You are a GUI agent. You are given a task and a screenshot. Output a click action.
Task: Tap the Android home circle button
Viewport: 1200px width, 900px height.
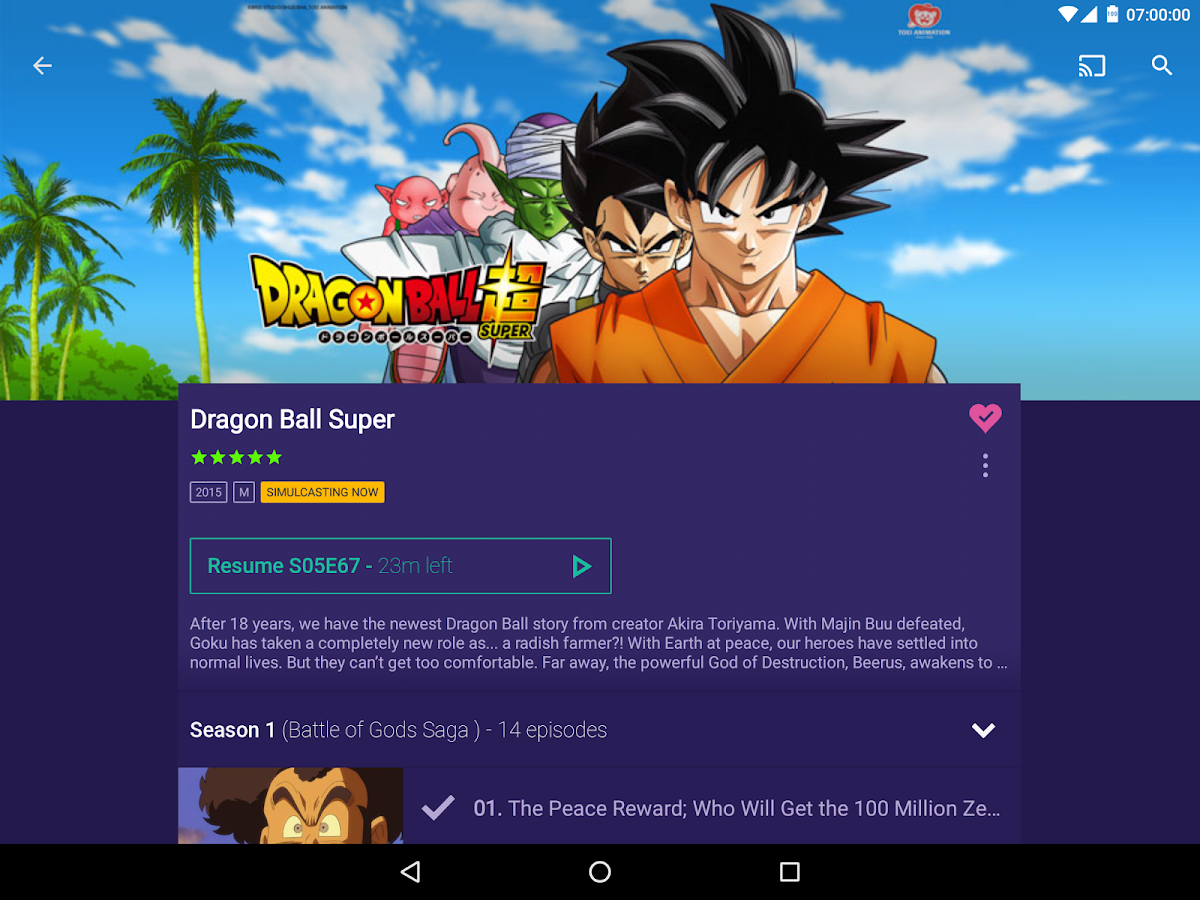pos(600,872)
